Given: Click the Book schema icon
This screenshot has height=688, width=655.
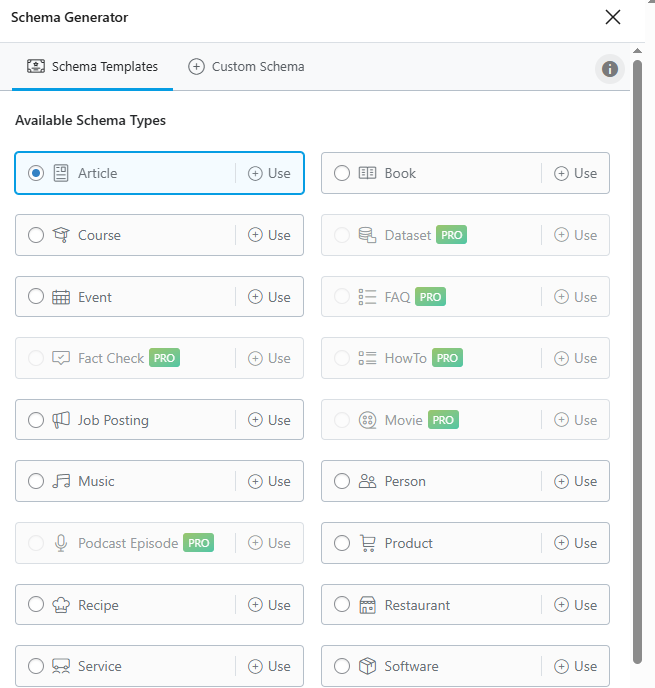Looking at the screenshot, I should [x=367, y=173].
